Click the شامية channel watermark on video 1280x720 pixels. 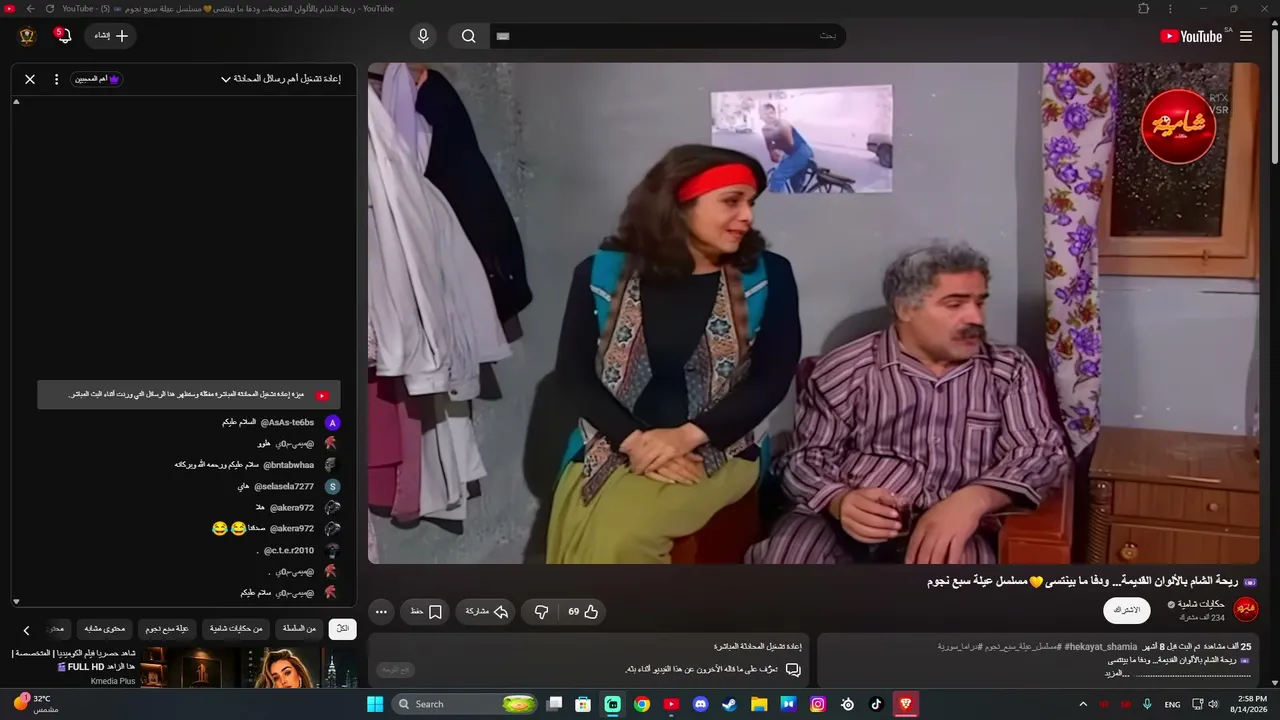point(1178,126)
